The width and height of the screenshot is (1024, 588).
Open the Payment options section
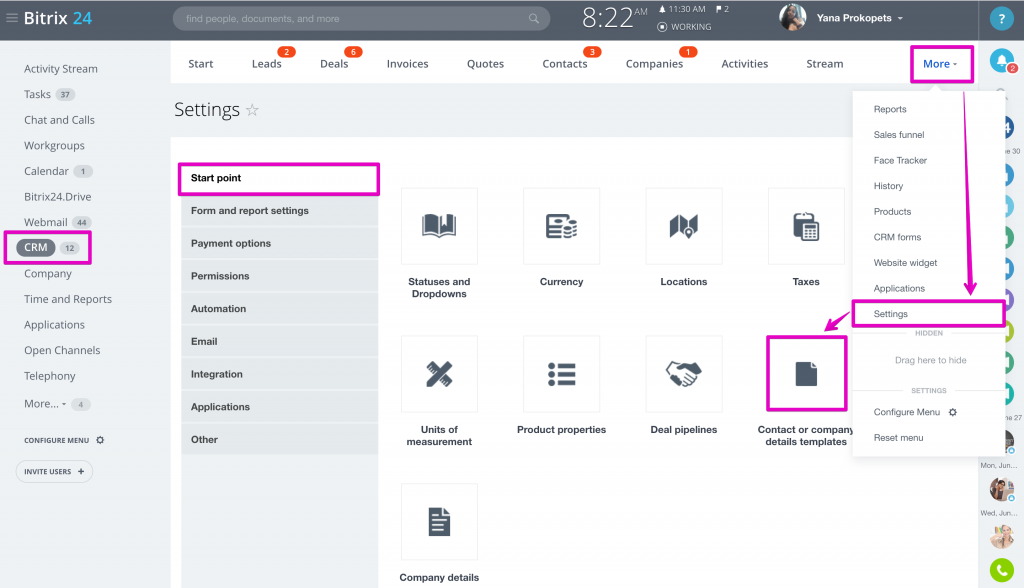(x=280, y=243)
